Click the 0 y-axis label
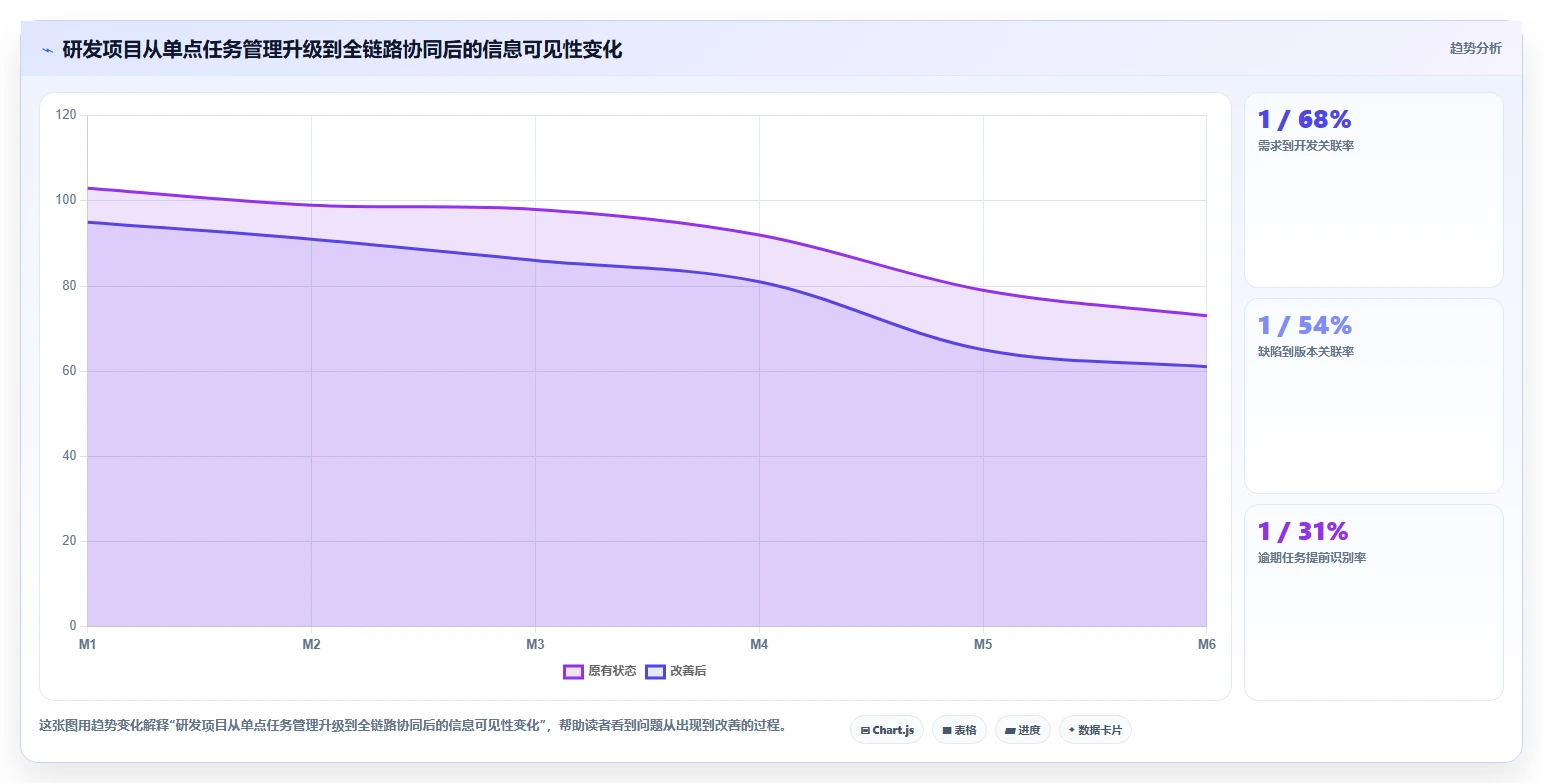The width and height of the screenshot is (1543, 783). tap(73, 626)
